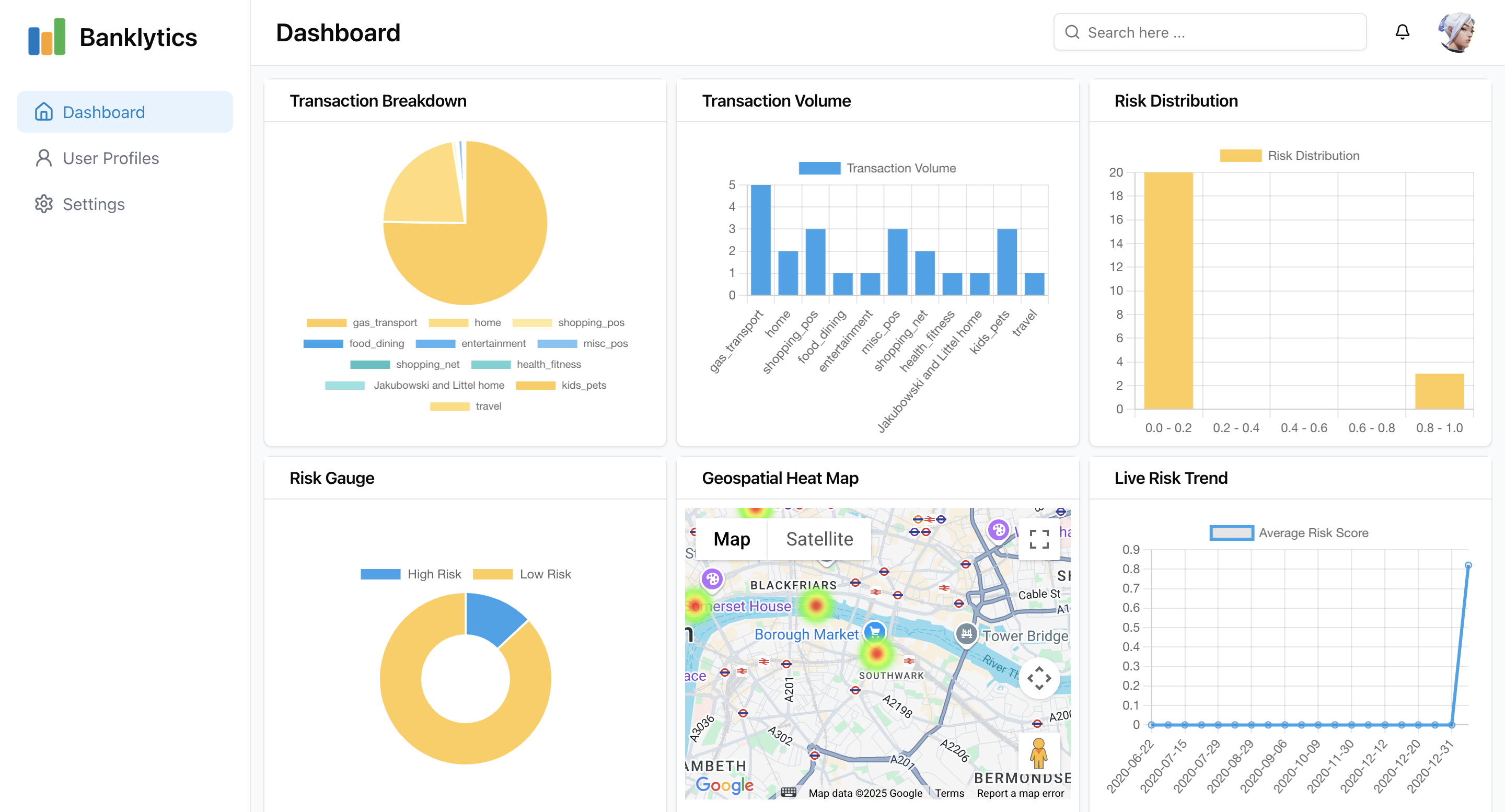1505x812 pixels.
Task: Select the Map view tab
Action: click(x=732, y=539)
